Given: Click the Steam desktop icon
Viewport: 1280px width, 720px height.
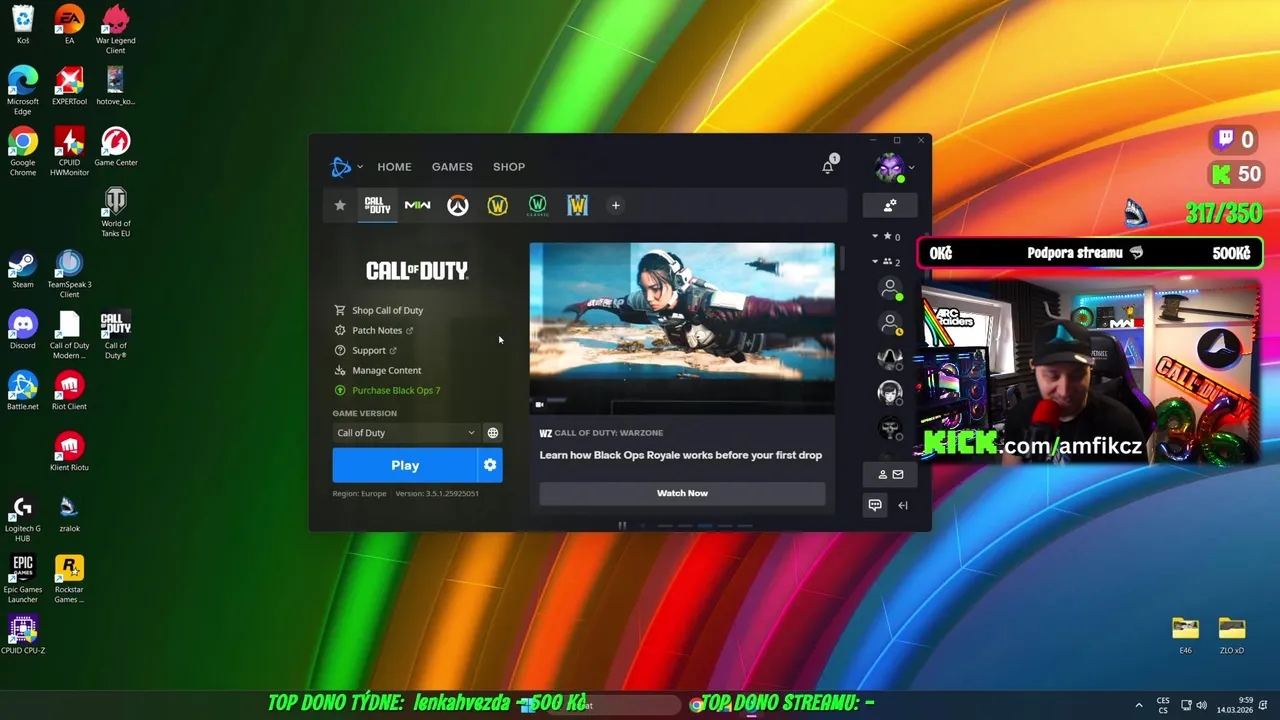Looking at the screenshot, I should tap(23, 268).
